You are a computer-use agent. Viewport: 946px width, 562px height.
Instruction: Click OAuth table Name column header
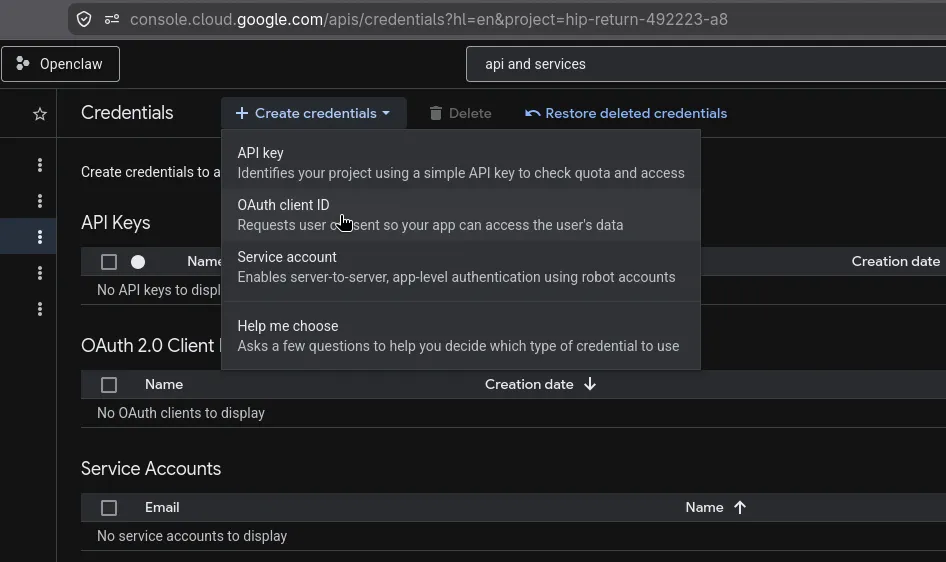coord(164,384)
